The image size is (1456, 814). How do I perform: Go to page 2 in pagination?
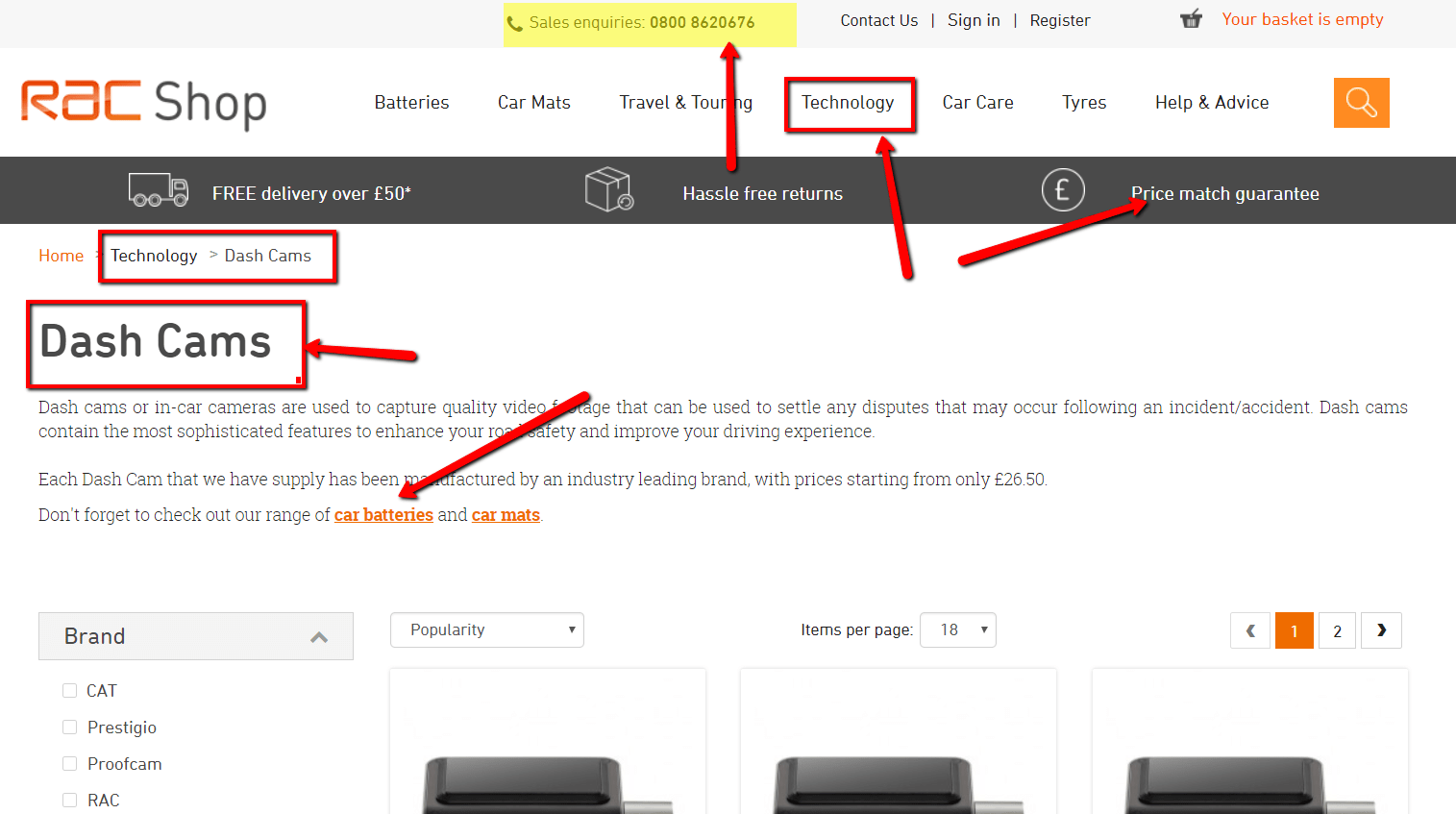tap(1337, 630)
